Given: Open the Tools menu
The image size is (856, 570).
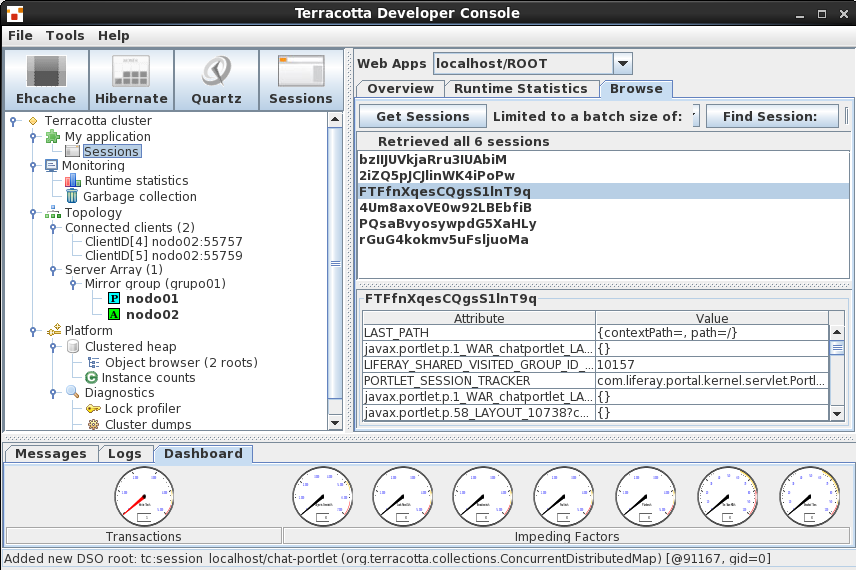Looking at the screenshot, I should click(x=65, y=35).
